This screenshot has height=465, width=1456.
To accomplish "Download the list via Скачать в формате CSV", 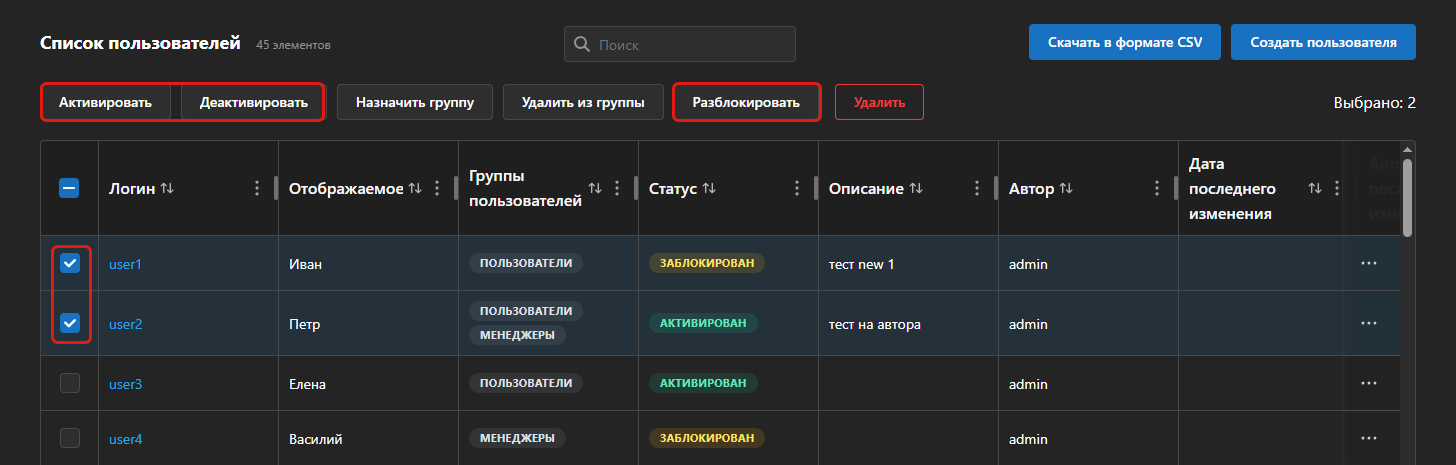I will tap(1125, 43).
